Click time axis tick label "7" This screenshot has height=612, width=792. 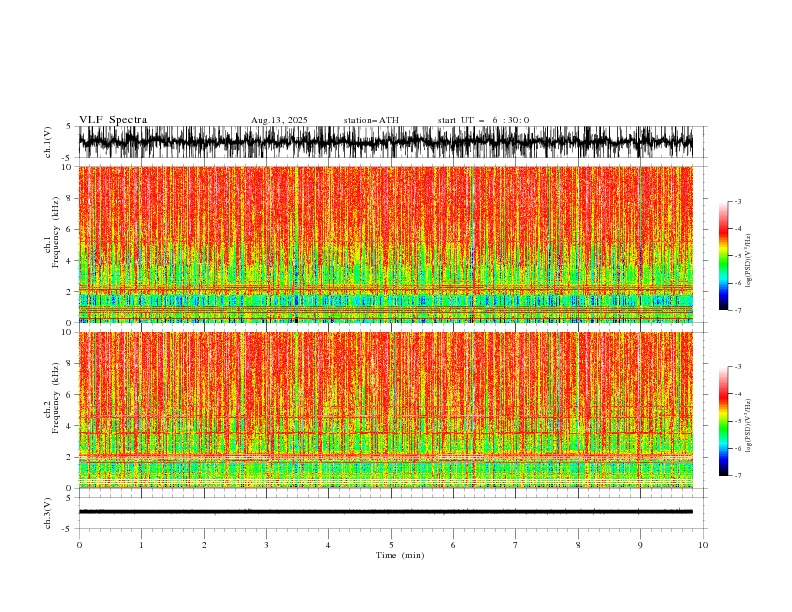(516, 545)
